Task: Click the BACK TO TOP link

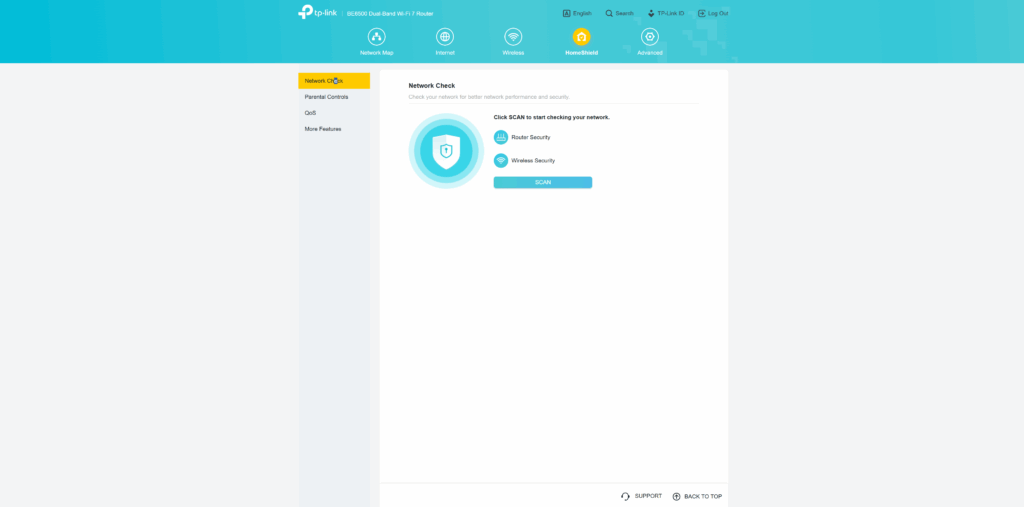Action: coord(703,497)
